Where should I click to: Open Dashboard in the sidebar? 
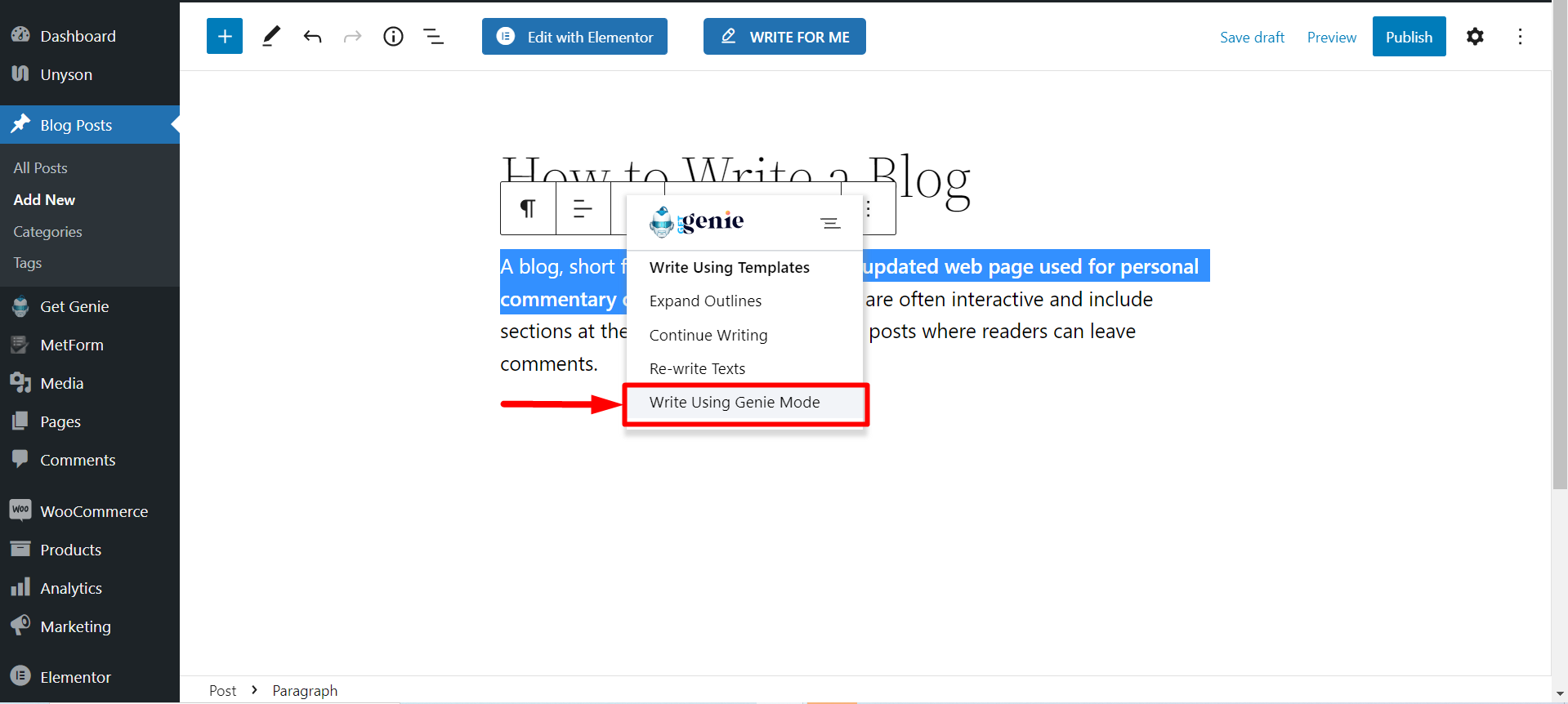pyautogui.click(x=90, y=36)
